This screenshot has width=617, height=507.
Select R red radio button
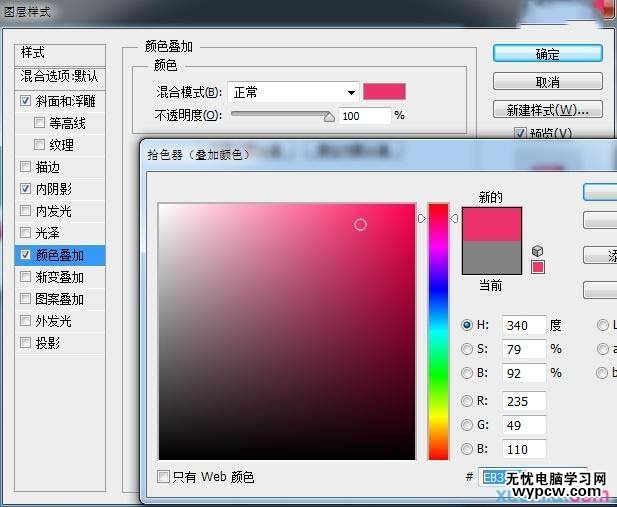point(467,401)
